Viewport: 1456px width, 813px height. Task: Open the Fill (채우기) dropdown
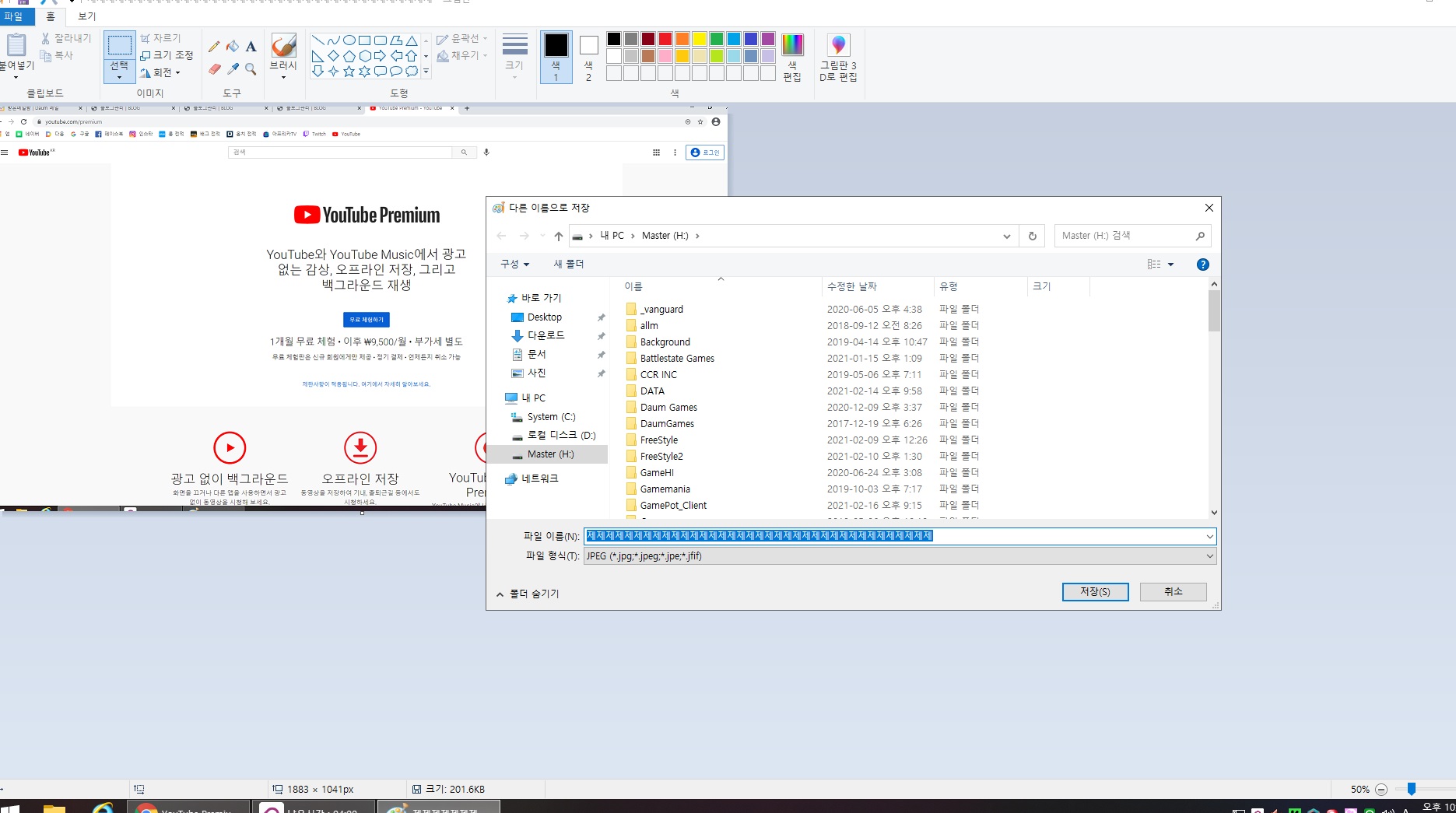point(462,55)
